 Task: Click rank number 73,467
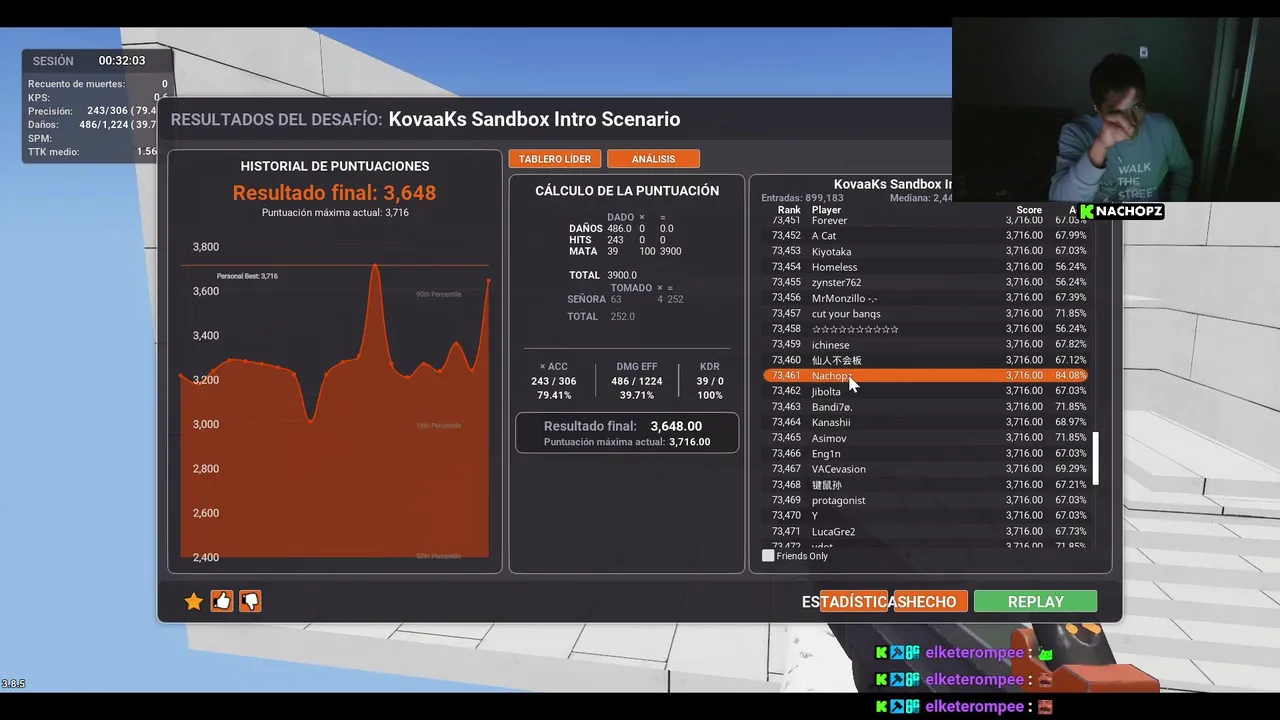[786, 469]
